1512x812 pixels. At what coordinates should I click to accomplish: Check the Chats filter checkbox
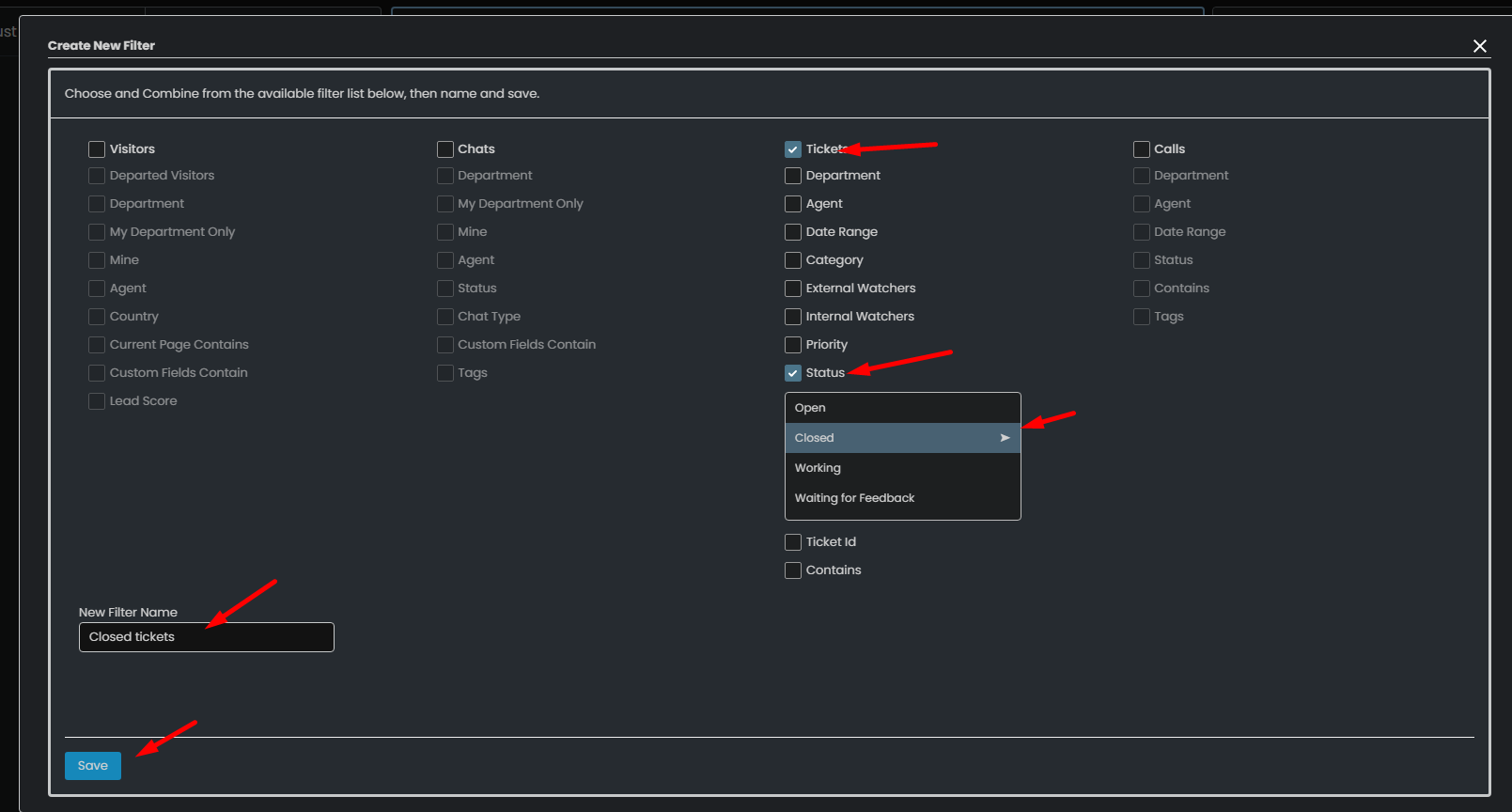[445, 149]
